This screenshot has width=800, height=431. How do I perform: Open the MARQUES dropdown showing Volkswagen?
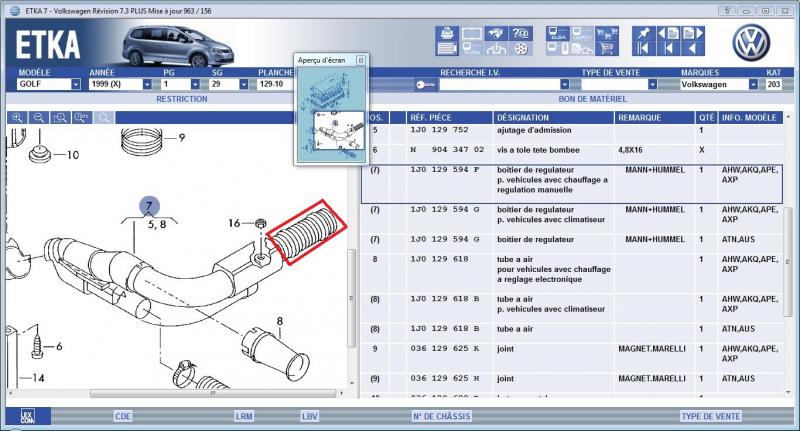point(753,84)
